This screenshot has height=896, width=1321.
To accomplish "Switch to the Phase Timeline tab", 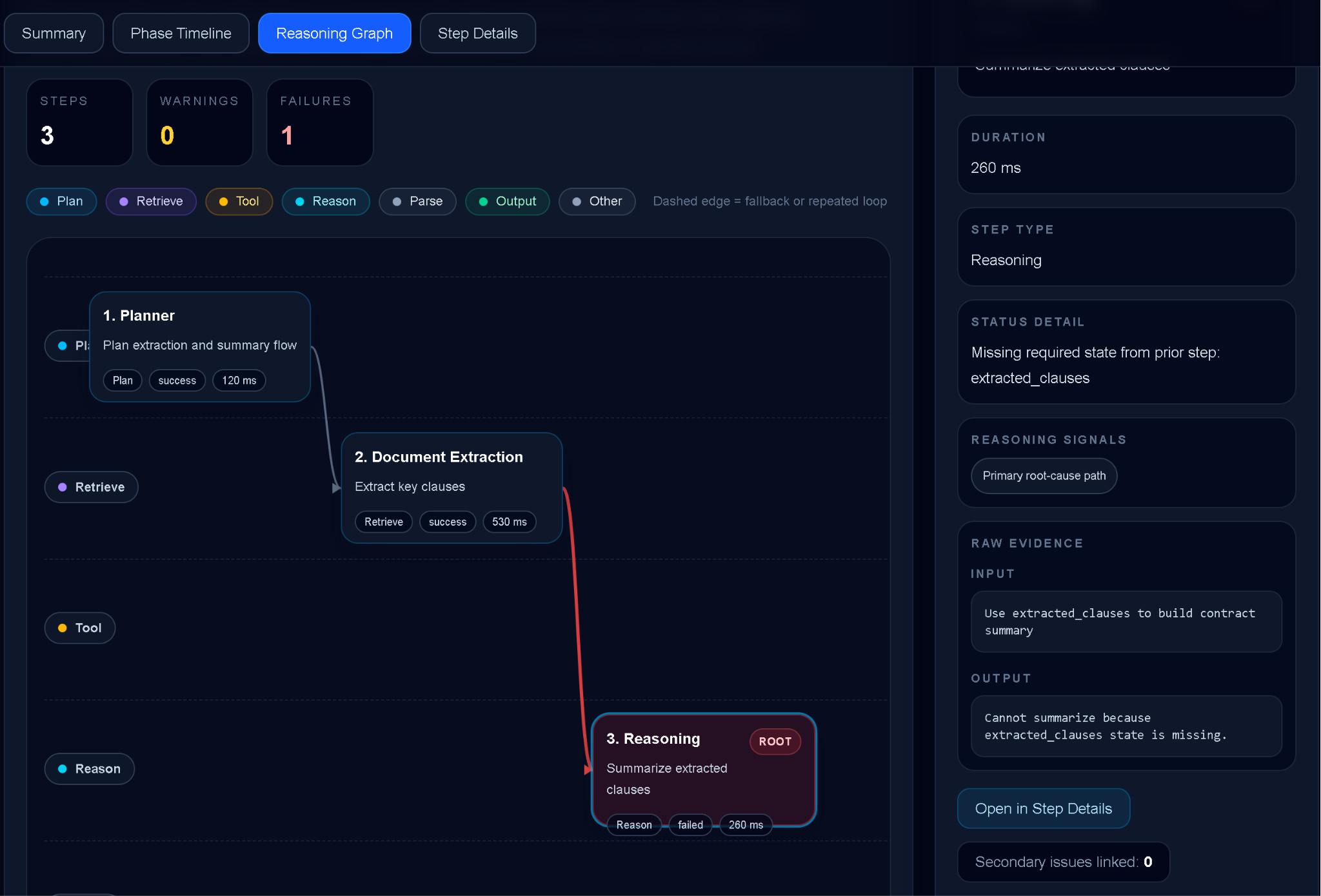I will [x=181, y=34].
